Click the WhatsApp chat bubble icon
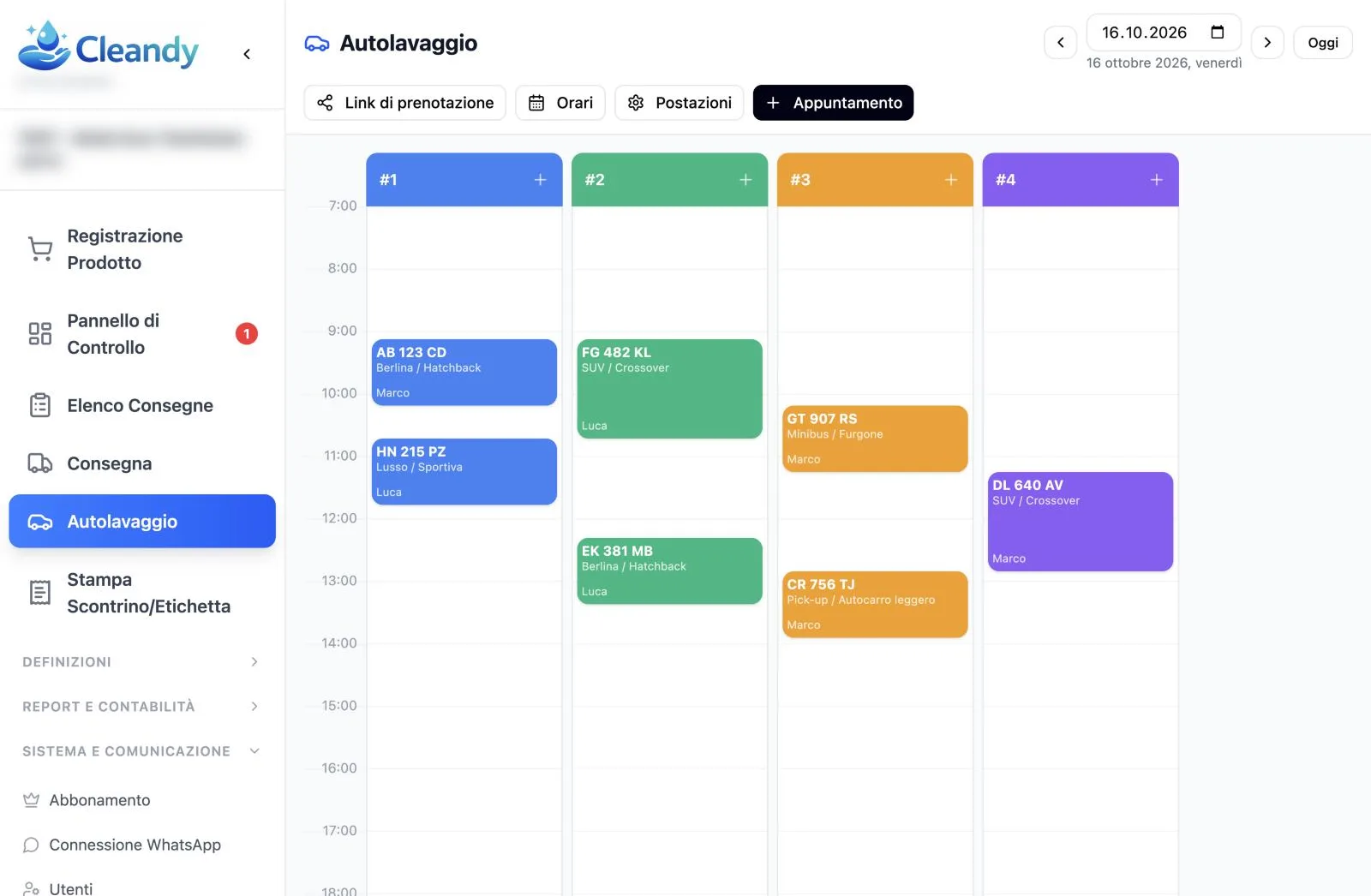The image size is (1371, 896). (x=31, y=845)
